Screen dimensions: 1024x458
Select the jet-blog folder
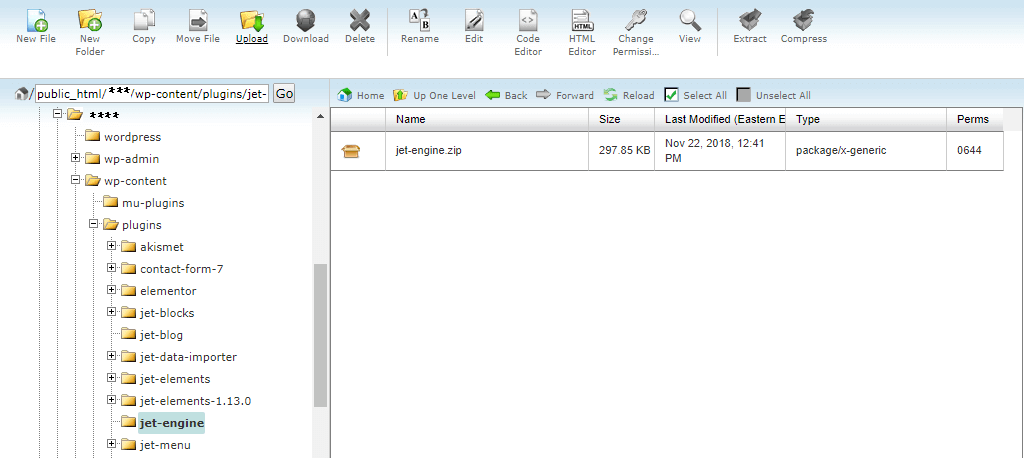click(161, 335)
